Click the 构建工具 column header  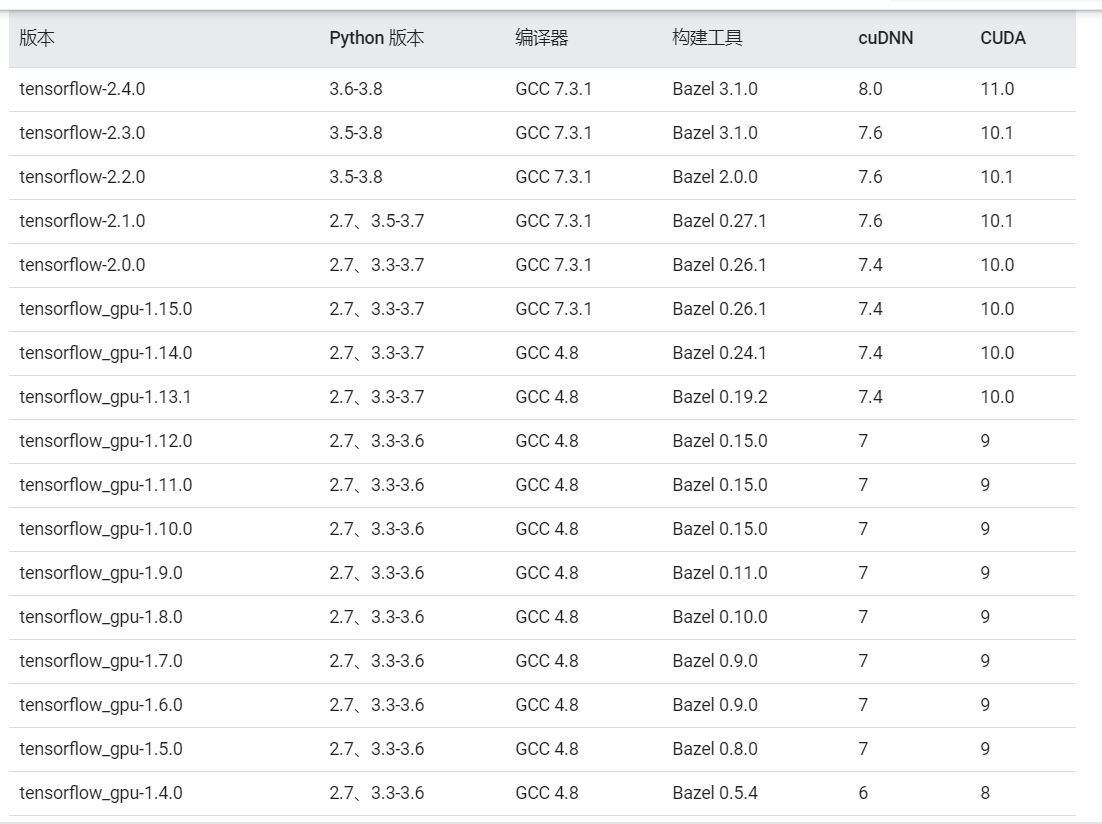[x=707, y=38]
